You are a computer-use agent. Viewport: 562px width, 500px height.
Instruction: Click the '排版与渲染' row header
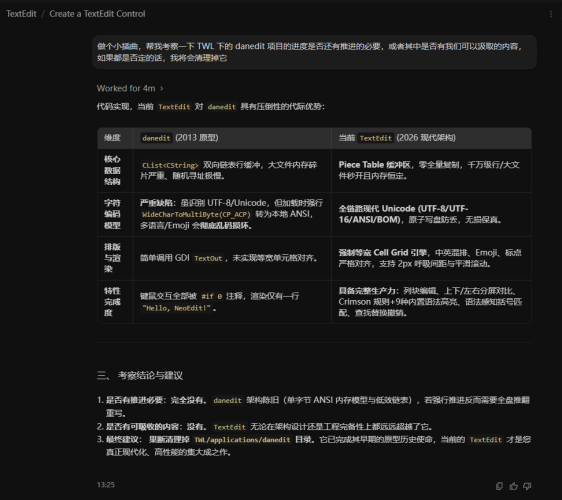tap(115, 258)
